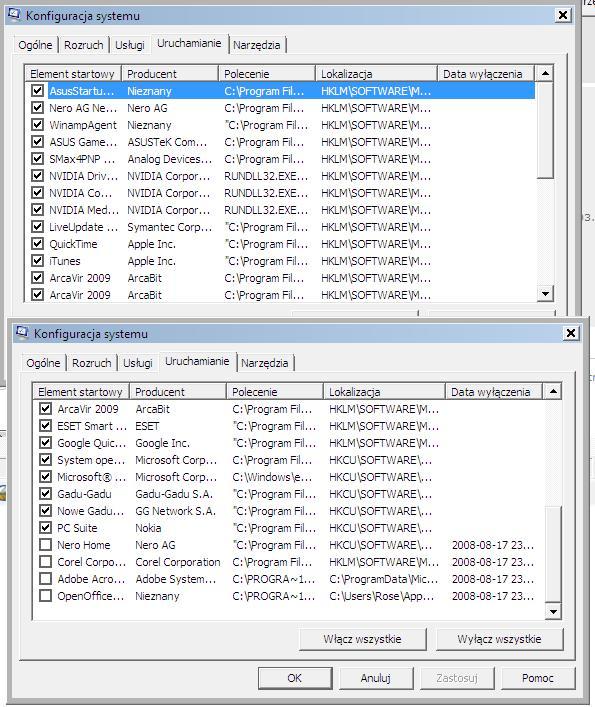Toggle the WinampAgent checkbox
Viewport: 595px width, 707px height.
[x=37, y=125]
